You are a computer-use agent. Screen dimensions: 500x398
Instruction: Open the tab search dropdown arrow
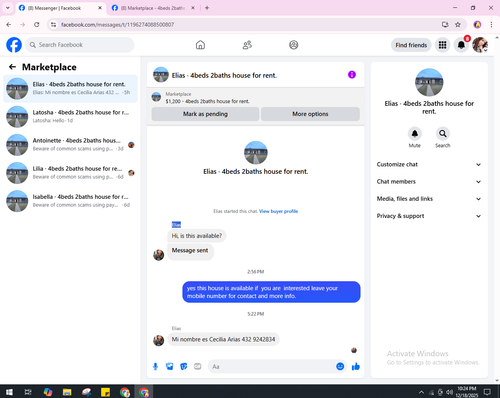point(8,8)
